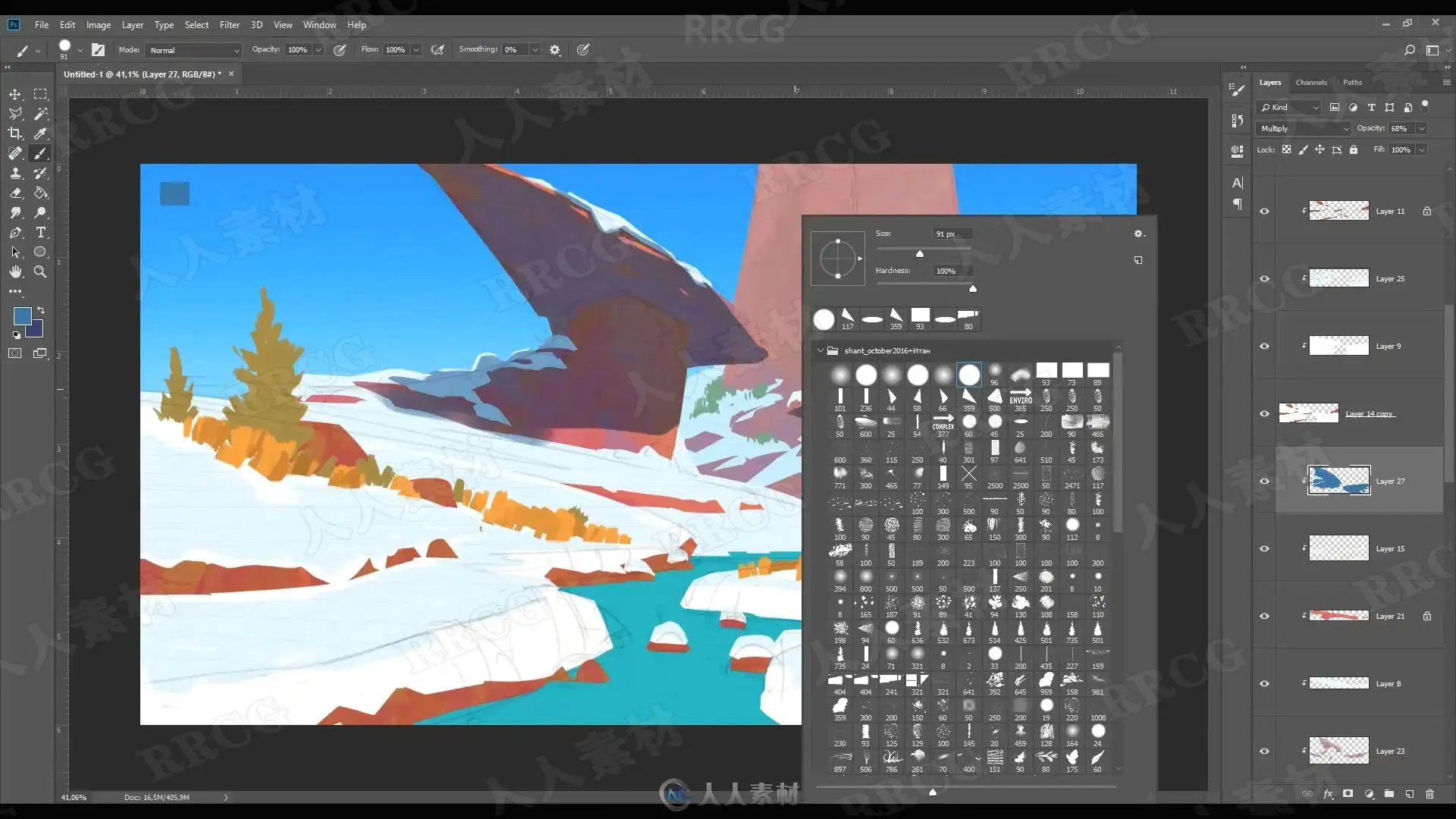This screenshot has height=819, width=1456.
Task: Click the Search icon in options bar
Action: coord(1409,50)
